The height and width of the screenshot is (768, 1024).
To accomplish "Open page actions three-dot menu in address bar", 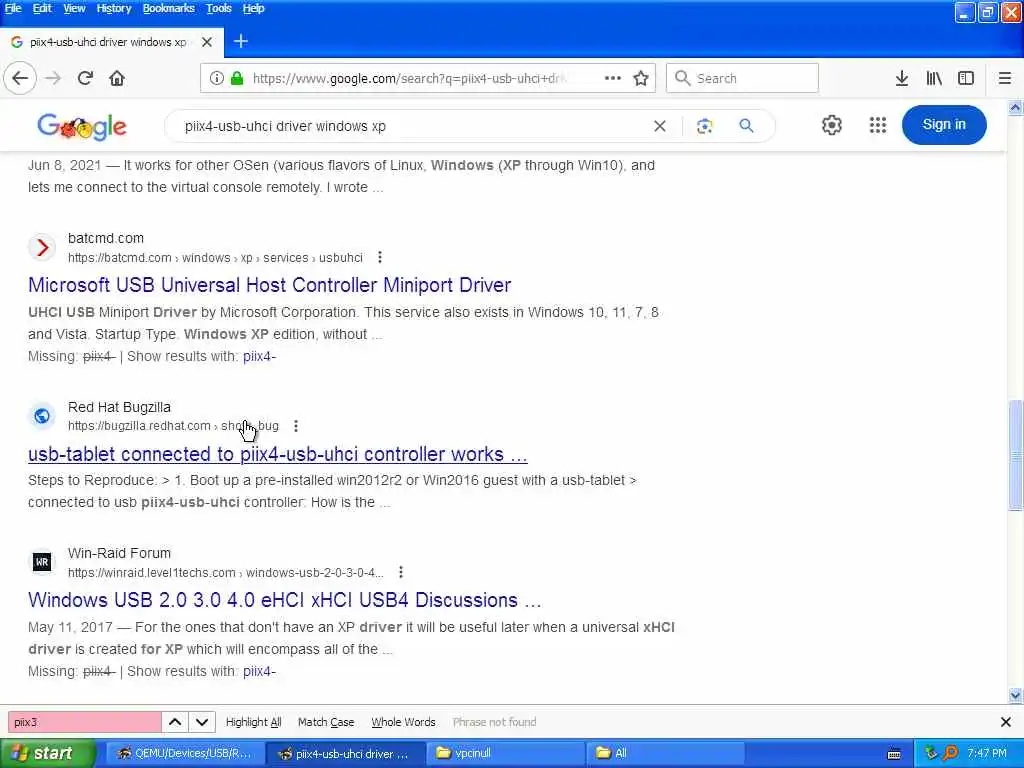I will click(613, 78).
